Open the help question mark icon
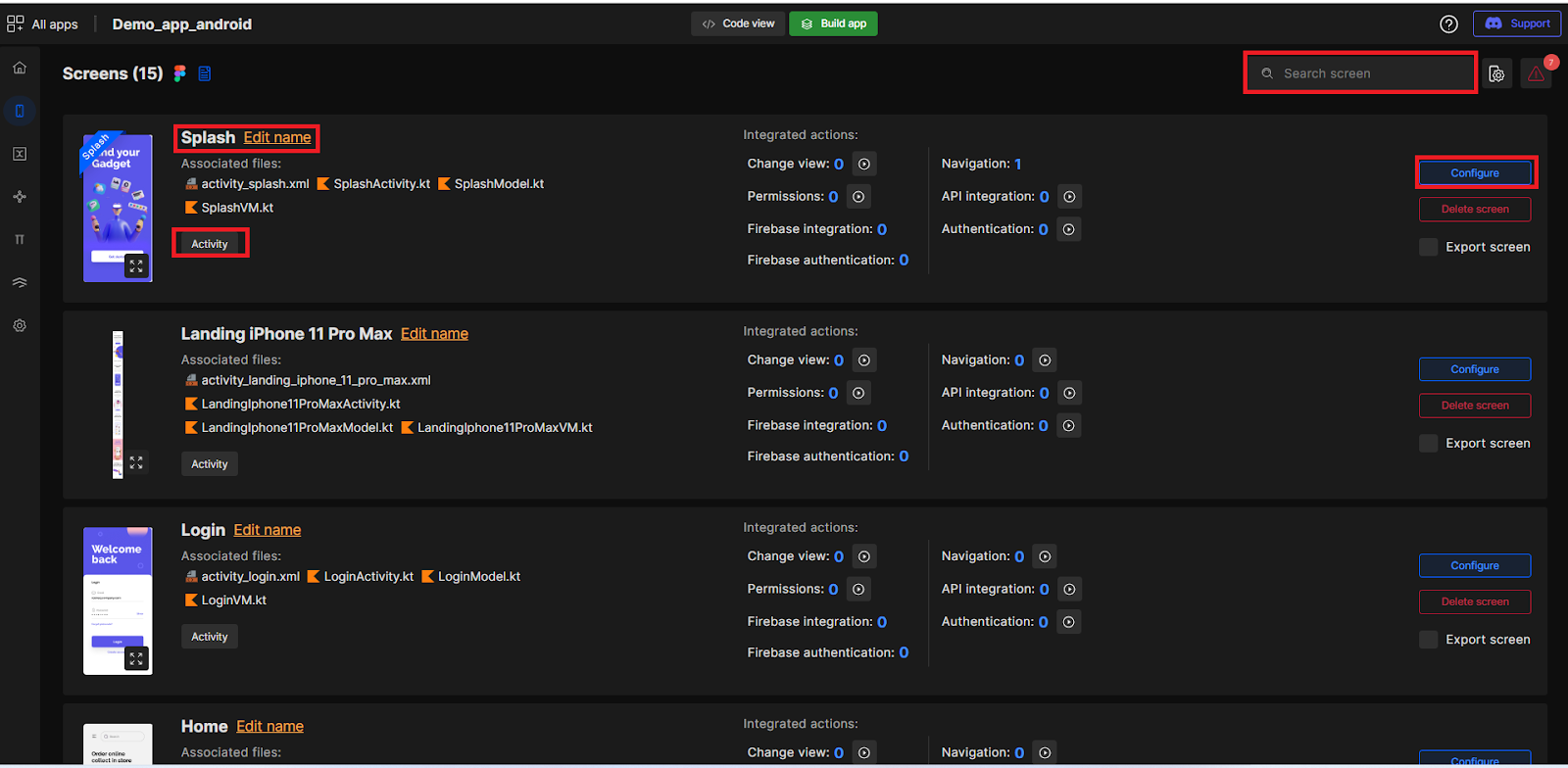Screen dimensions: 1568x768 tap(1448, 24)
